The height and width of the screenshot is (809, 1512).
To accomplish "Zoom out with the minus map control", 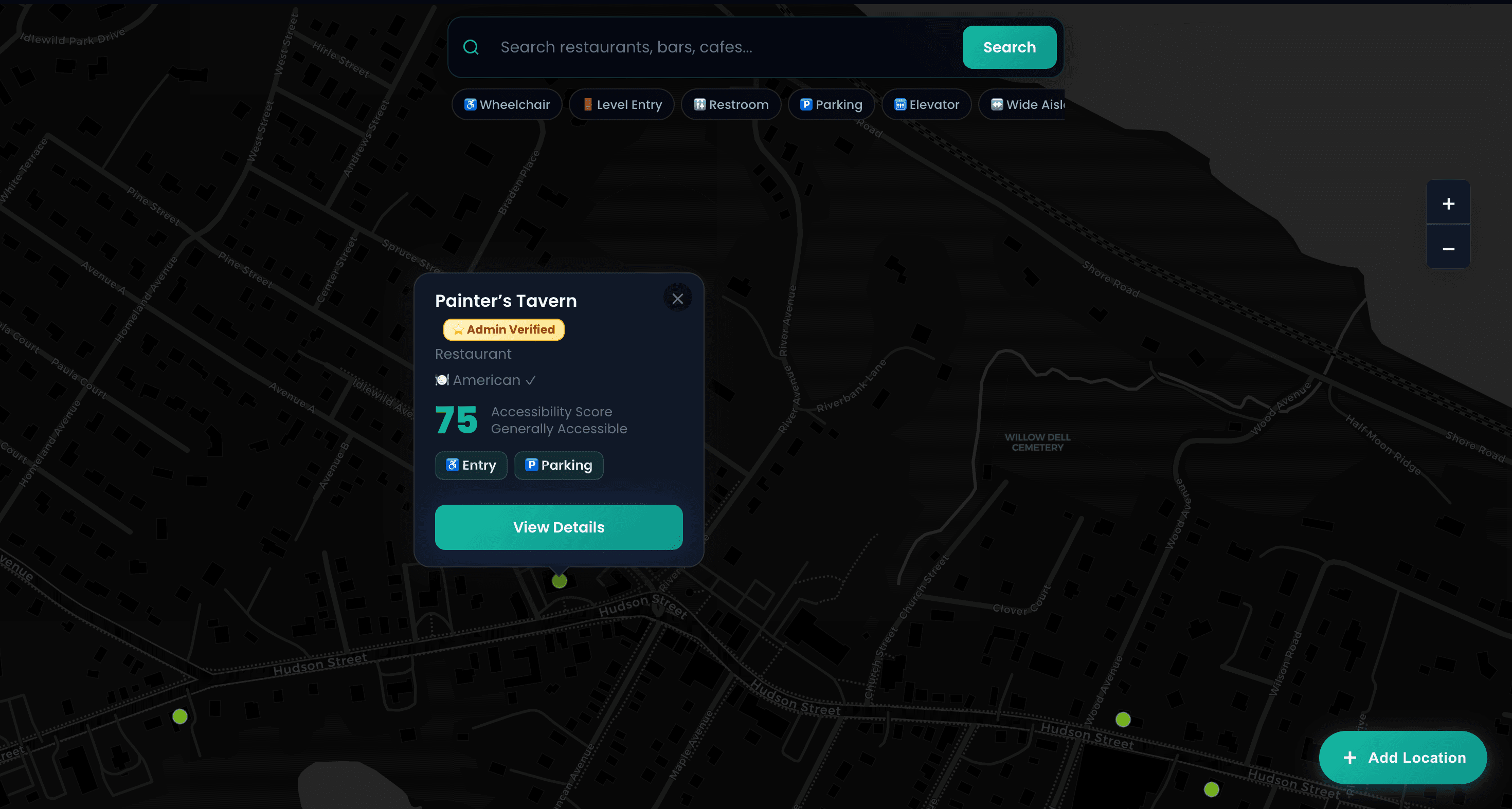I will (x=1448, y=248).
